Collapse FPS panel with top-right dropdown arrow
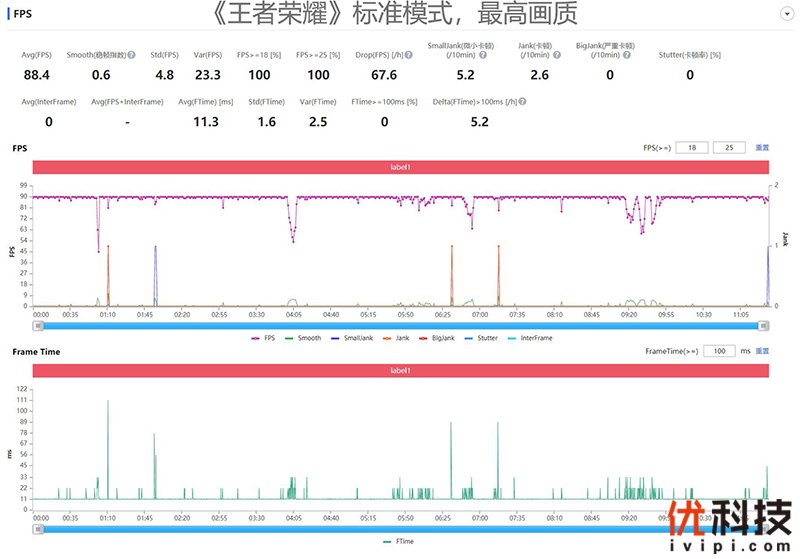Viewport: 800px width, 559px height. coord(786,14)
